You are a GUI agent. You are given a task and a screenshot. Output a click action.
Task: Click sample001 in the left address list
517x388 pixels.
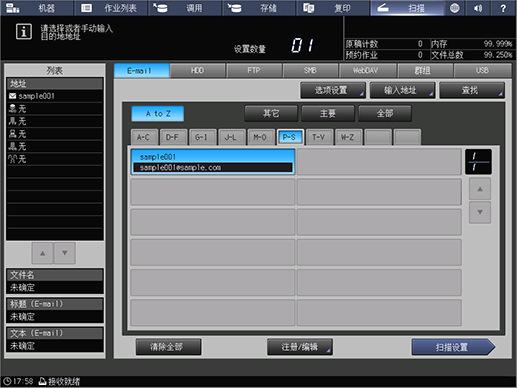[x=55, y=96]
